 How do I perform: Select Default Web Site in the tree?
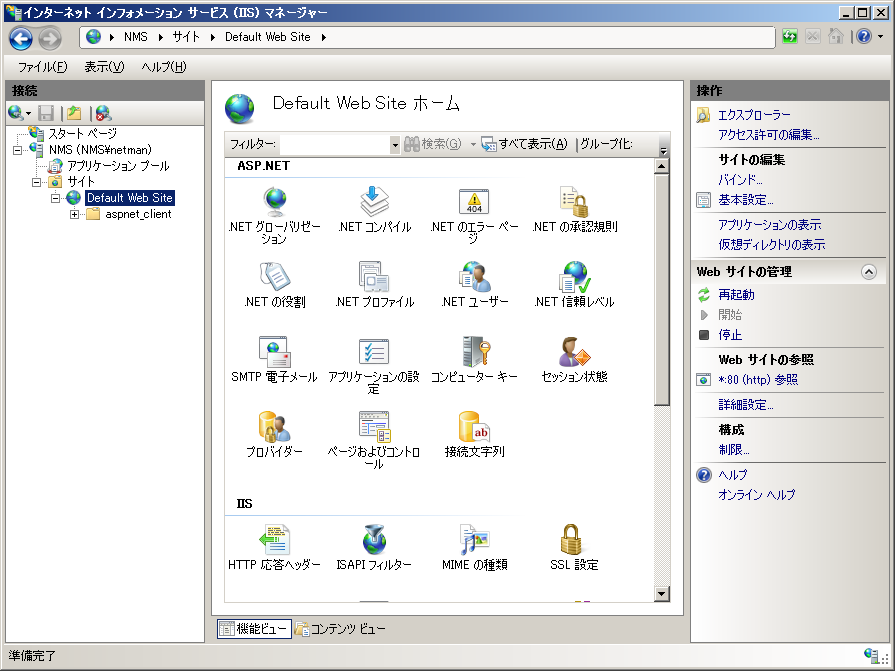[x=130, y=199]
